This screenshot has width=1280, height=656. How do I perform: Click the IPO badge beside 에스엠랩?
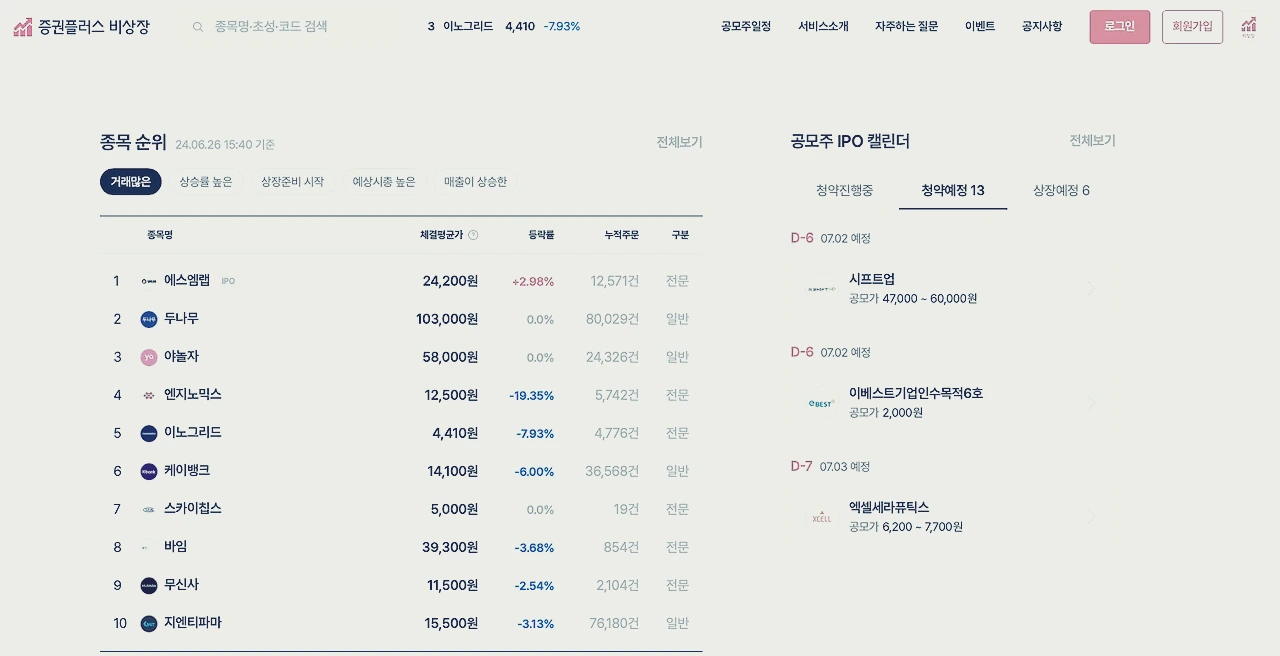[x=228, y=282]
